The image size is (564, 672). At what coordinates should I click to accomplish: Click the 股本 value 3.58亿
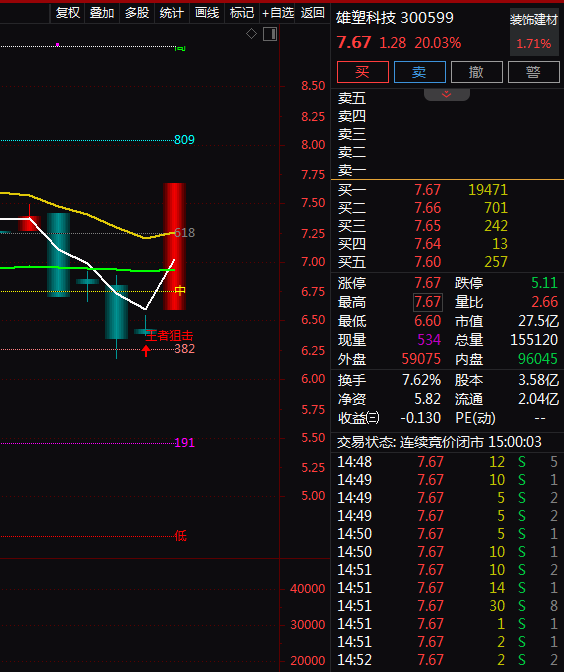click(538, 380)
